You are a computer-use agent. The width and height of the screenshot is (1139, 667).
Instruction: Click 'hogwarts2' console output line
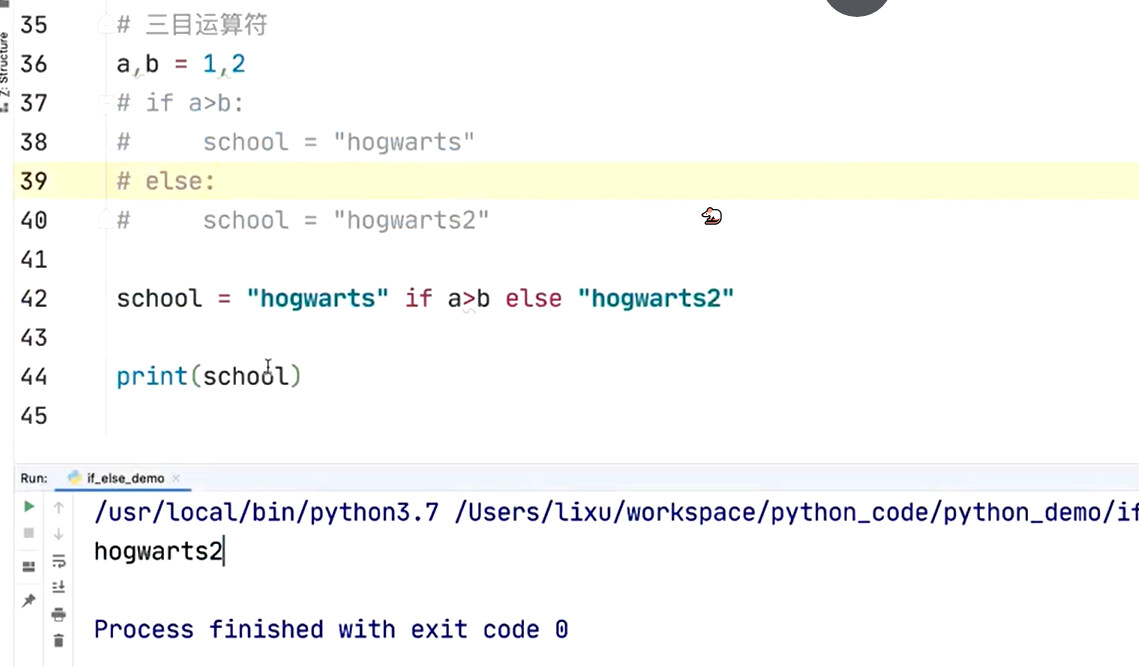coord(158,551)
